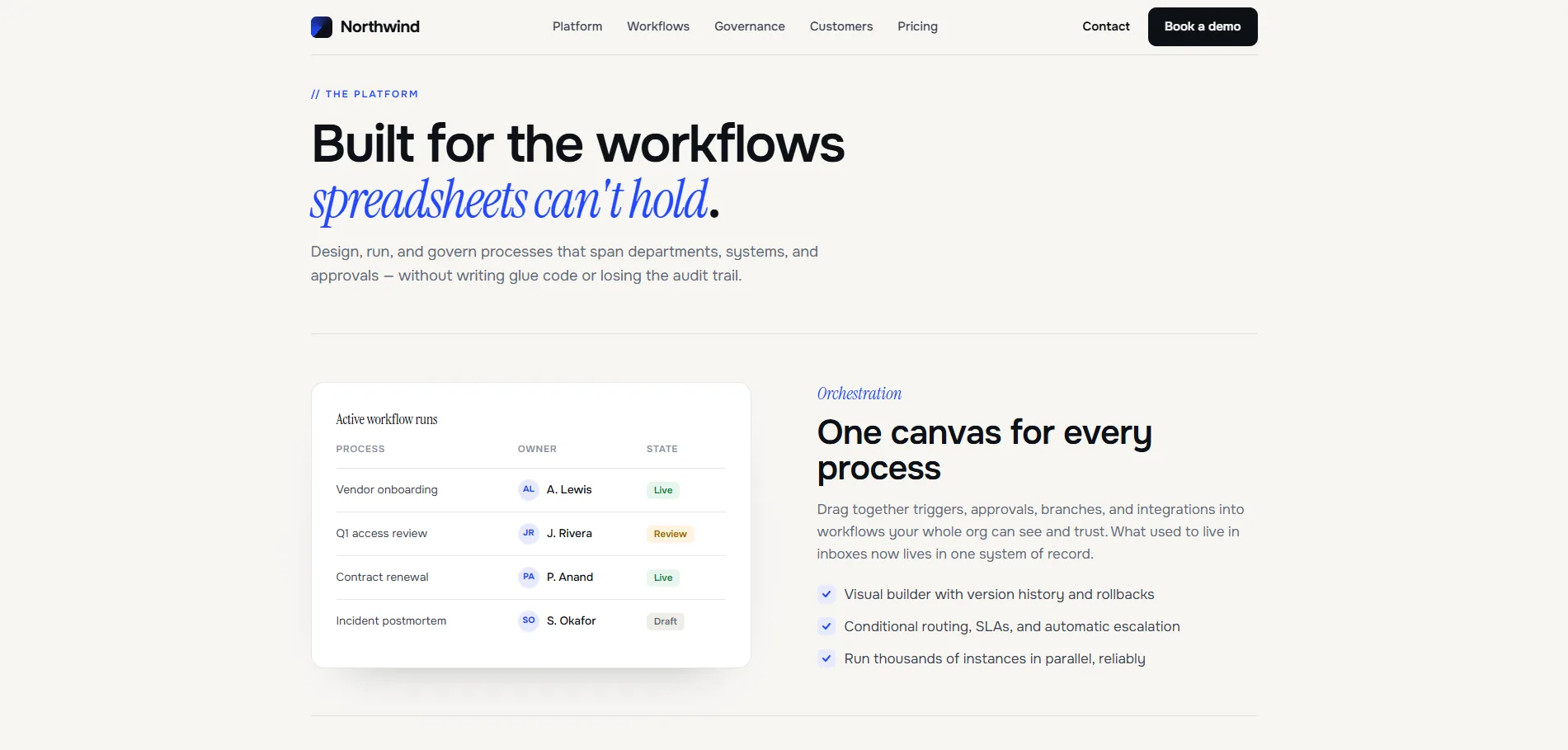Click the checkmark beside Visual builder feature
Viewport: 1568px width, 750px height.
pos(826,594)
